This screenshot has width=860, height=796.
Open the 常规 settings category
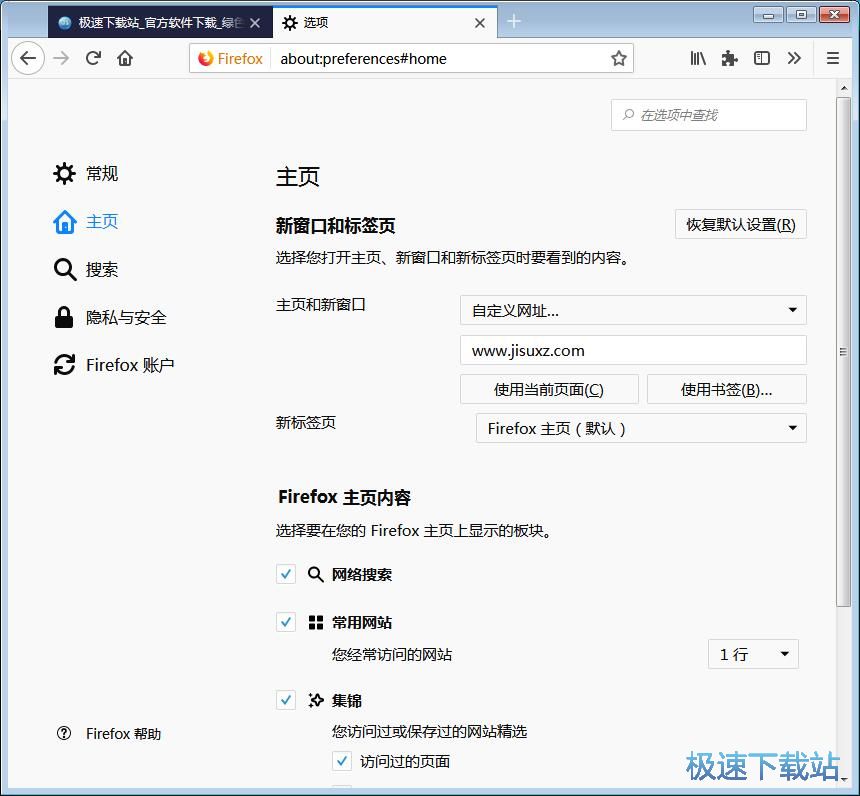click(86, 173)
